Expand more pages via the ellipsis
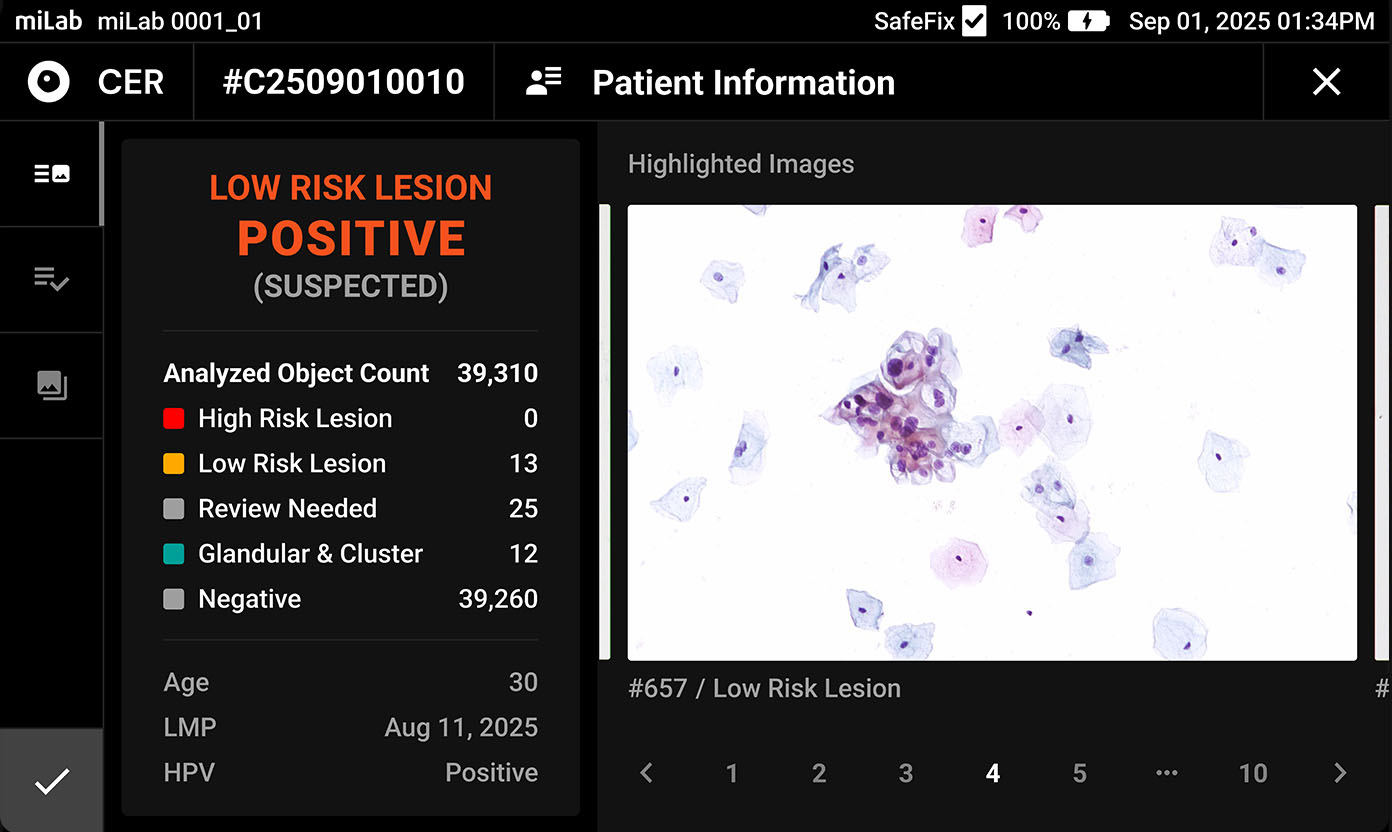The width and height of the screenshot is (1392, 832). (x=1166, y=773)
